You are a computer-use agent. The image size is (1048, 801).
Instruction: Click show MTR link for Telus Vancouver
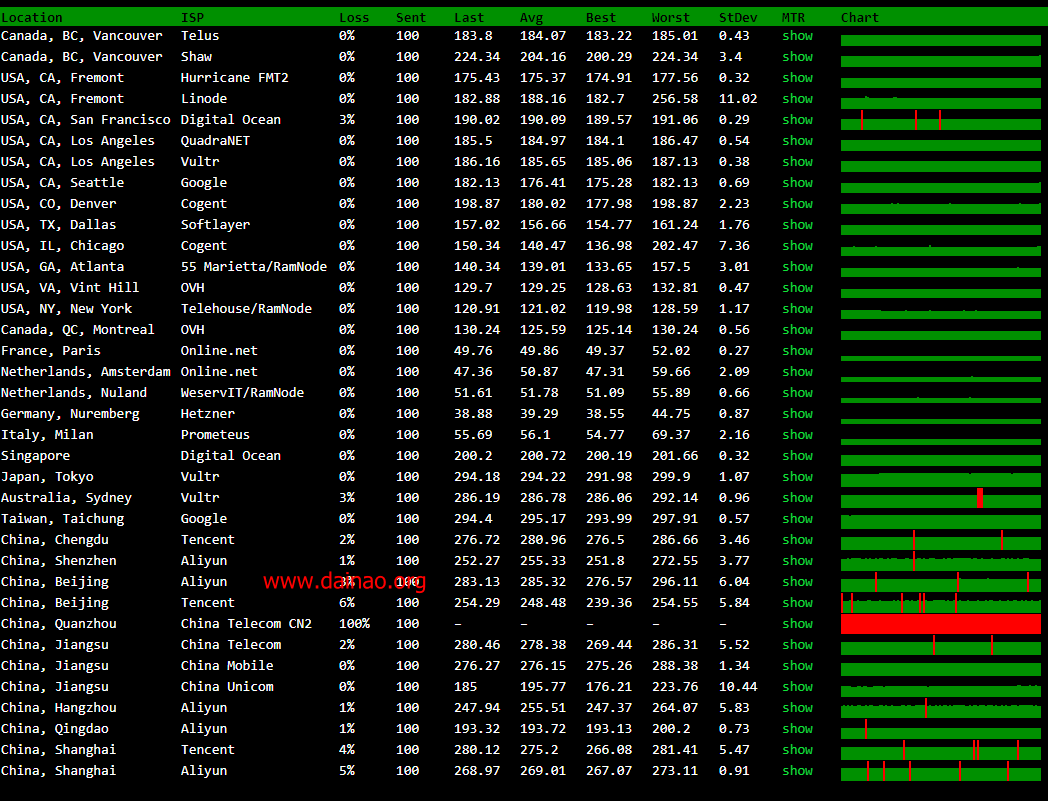click(797, 36)
